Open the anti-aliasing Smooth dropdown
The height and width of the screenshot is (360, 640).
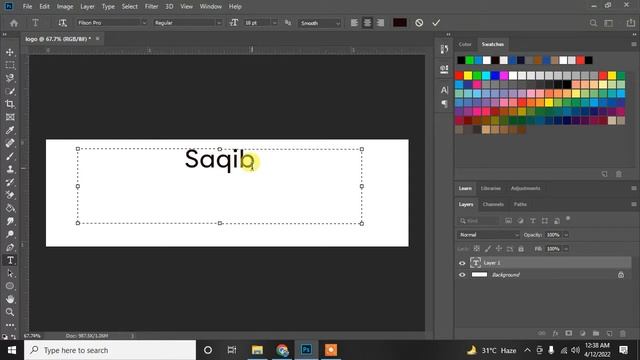[319, 23]
